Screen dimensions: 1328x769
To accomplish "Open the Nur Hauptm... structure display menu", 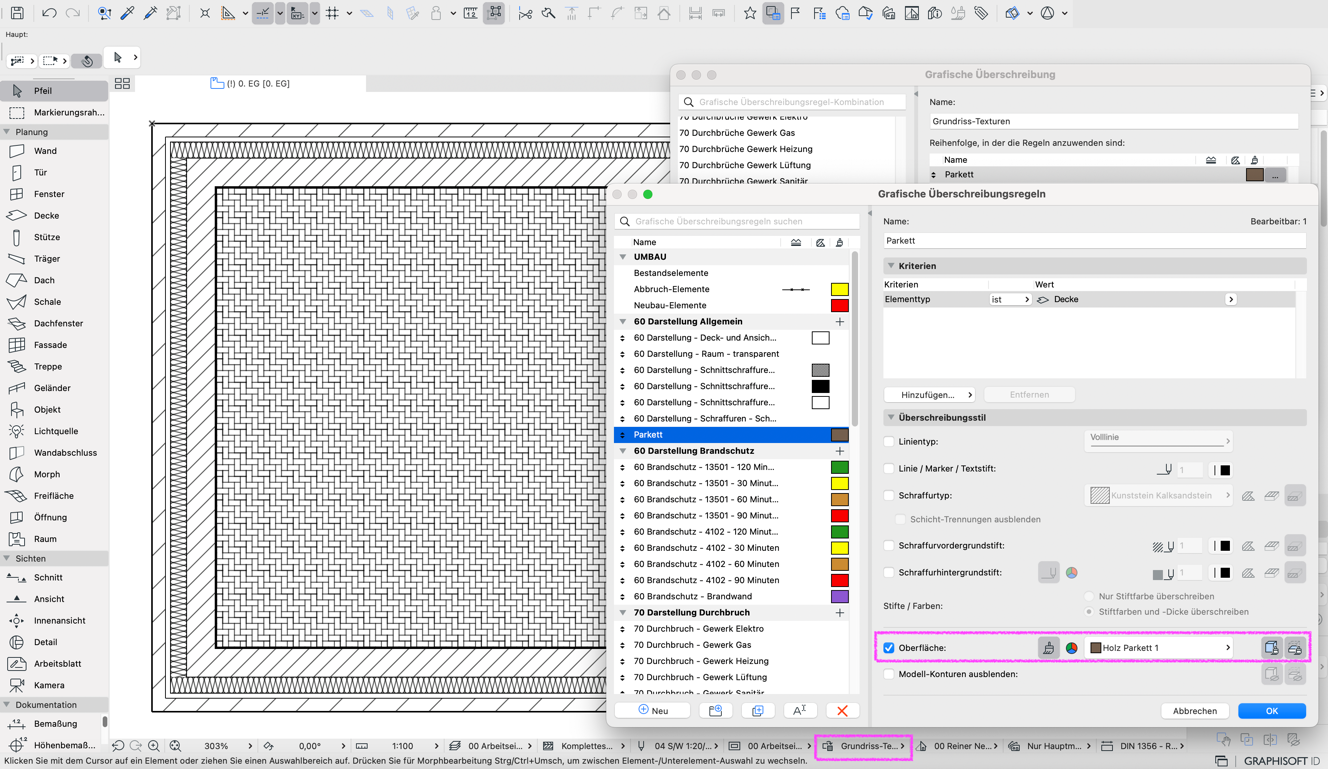I will pos(1050,746).
